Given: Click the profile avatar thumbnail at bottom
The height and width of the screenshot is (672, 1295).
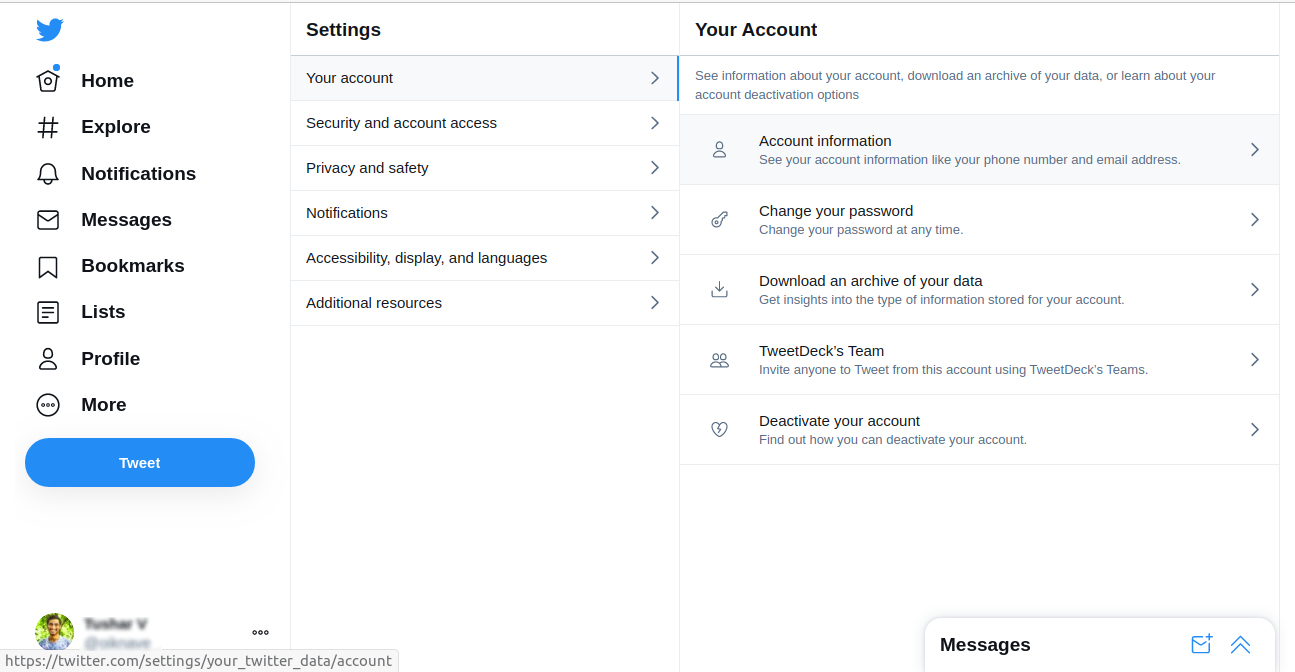Looking at the screenshot, I should click(54, 632).
